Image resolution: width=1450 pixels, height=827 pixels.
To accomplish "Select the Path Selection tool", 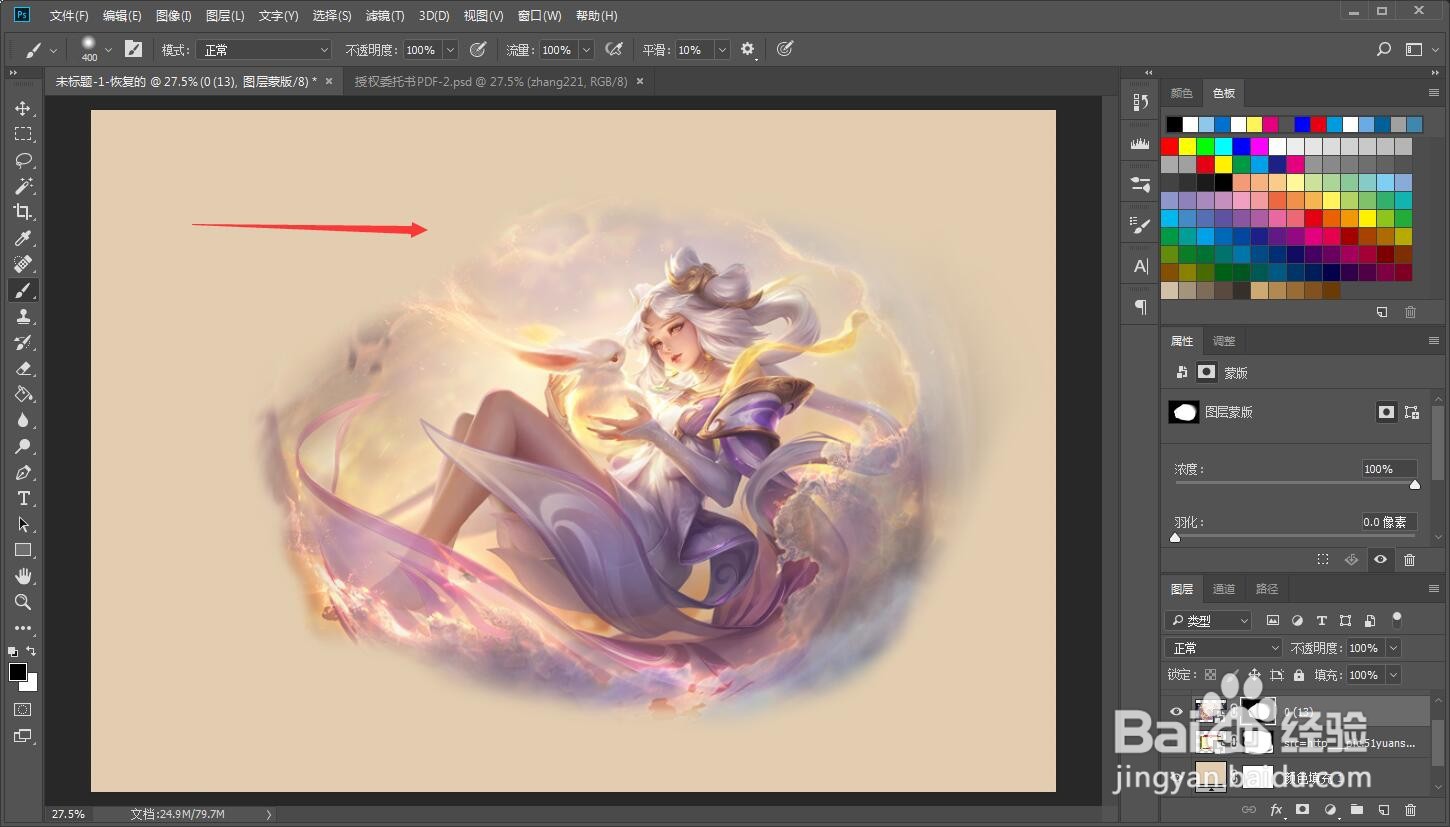I will tap(23, 524).
